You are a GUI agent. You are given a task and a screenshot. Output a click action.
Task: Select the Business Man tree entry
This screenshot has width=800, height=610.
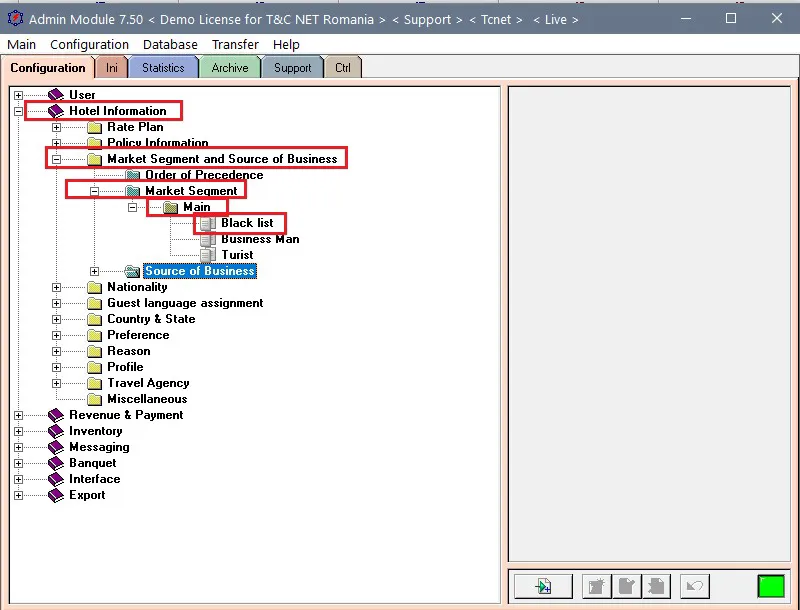pyautogui.click(x=260, y=239)
